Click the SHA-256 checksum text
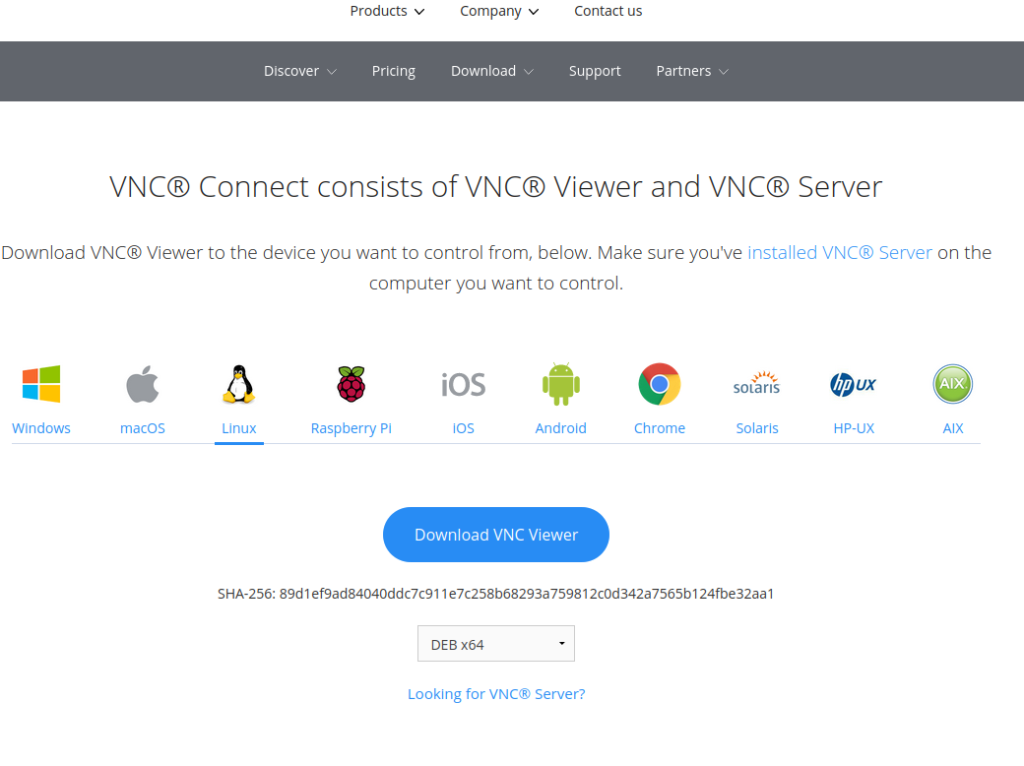 click(x=496, y=594)
